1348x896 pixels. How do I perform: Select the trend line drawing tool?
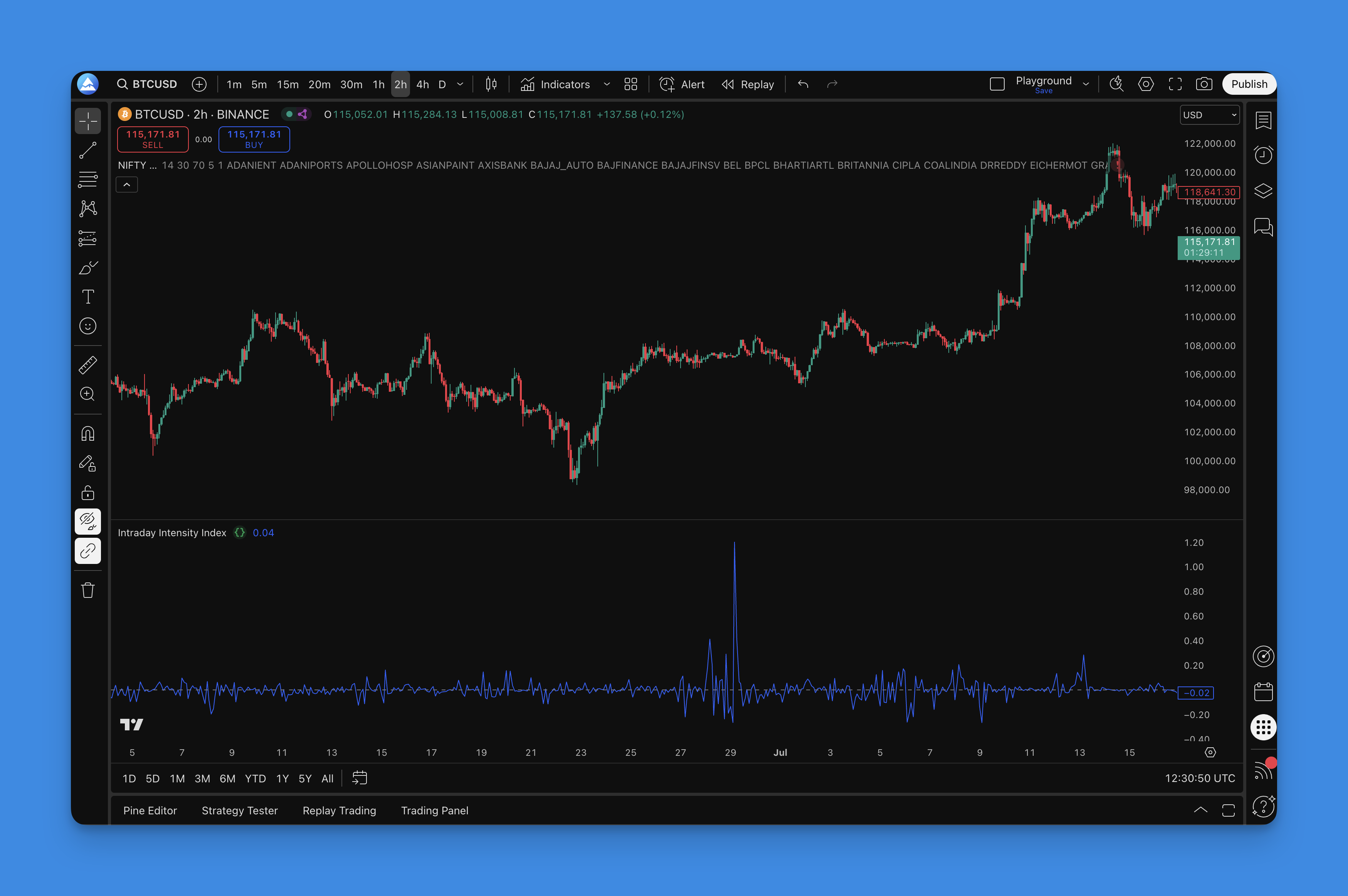coord(87,150)
